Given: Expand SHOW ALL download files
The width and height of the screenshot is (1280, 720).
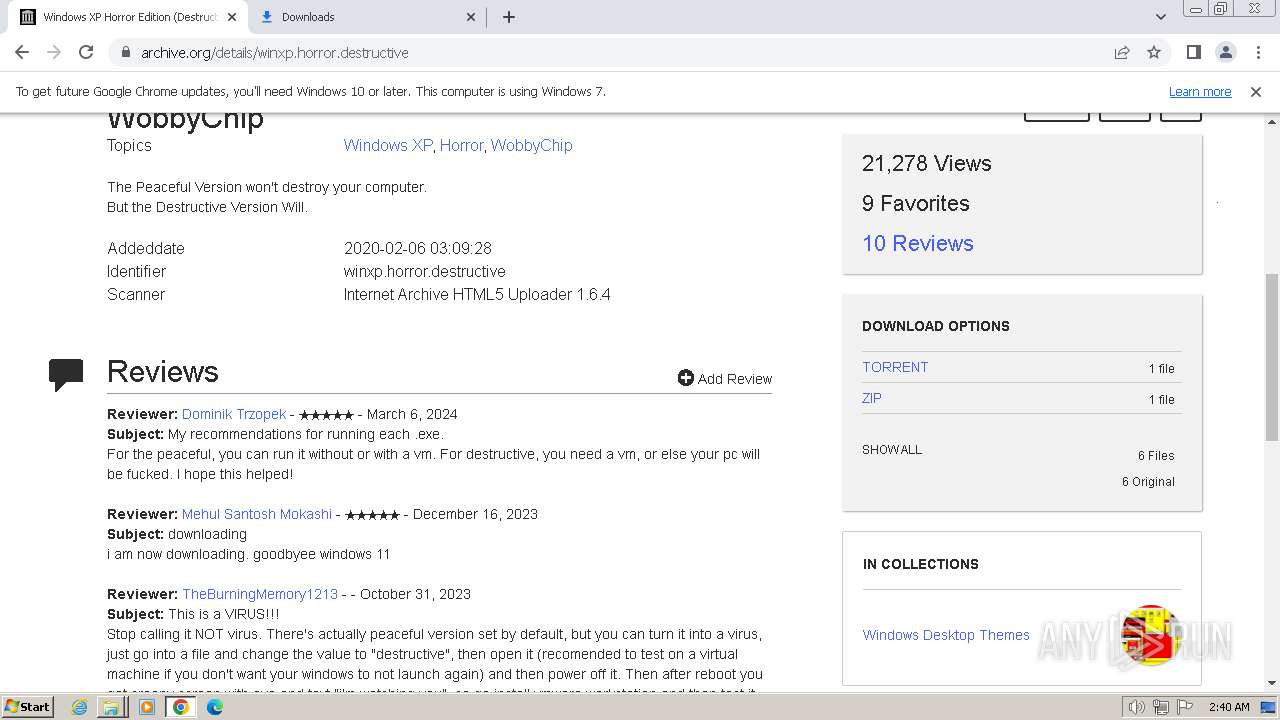Looking at the screenshot, I should pyautogui.click(x=892, y=449).
